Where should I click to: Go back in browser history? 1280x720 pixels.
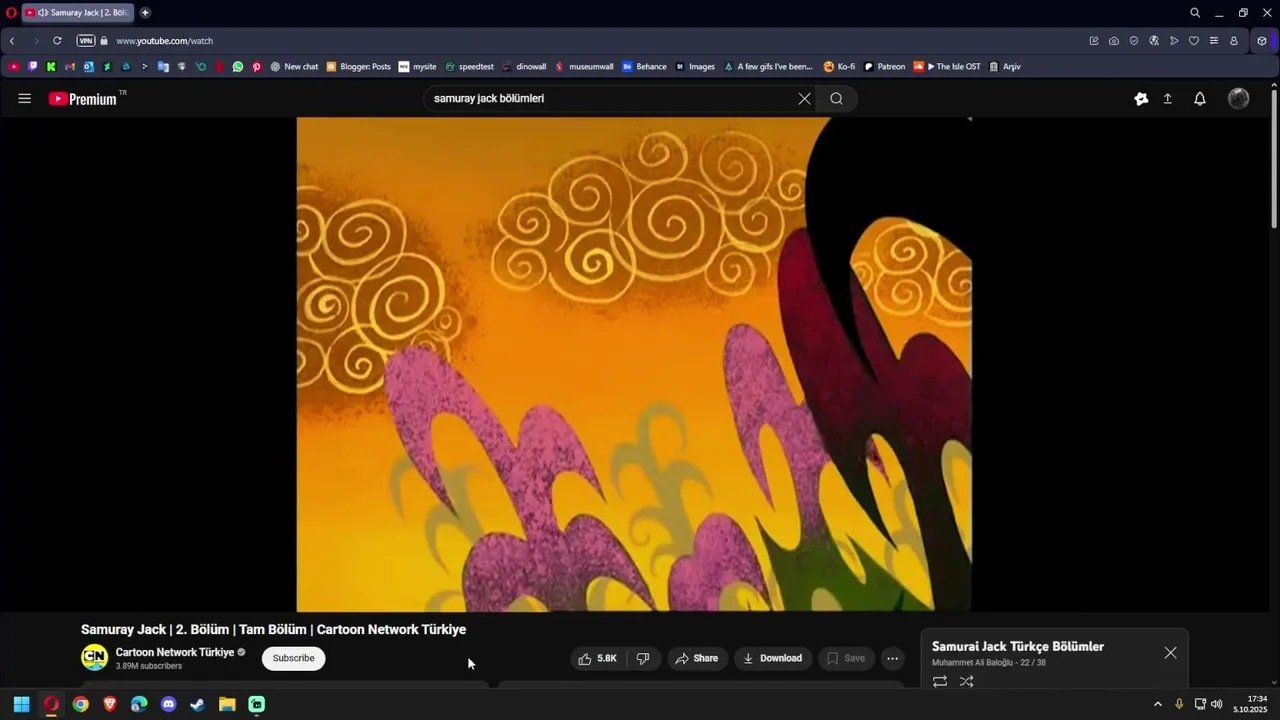pyautogui.click(x=12, y=41)
